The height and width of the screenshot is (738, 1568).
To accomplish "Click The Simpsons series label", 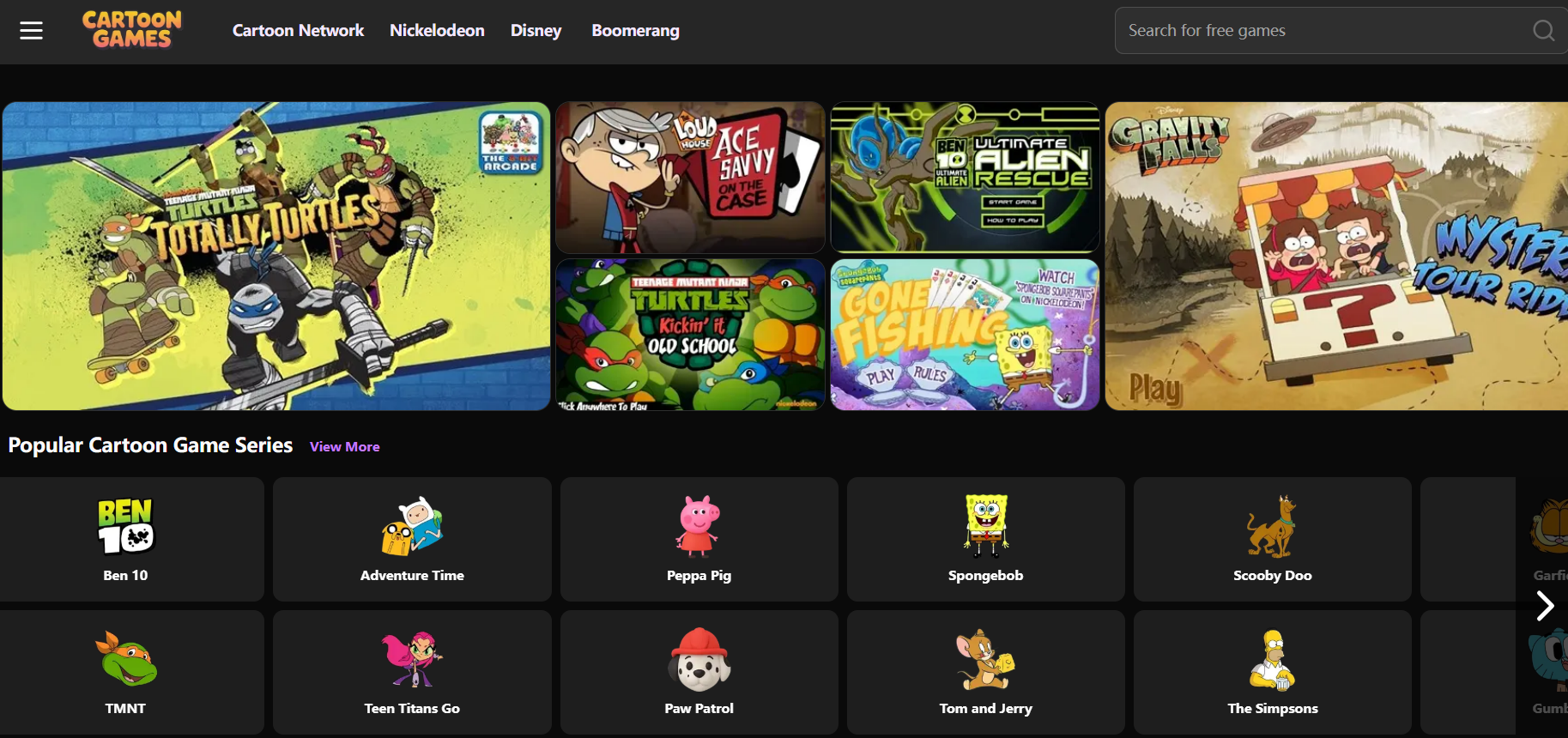I will coord(1272,709).
